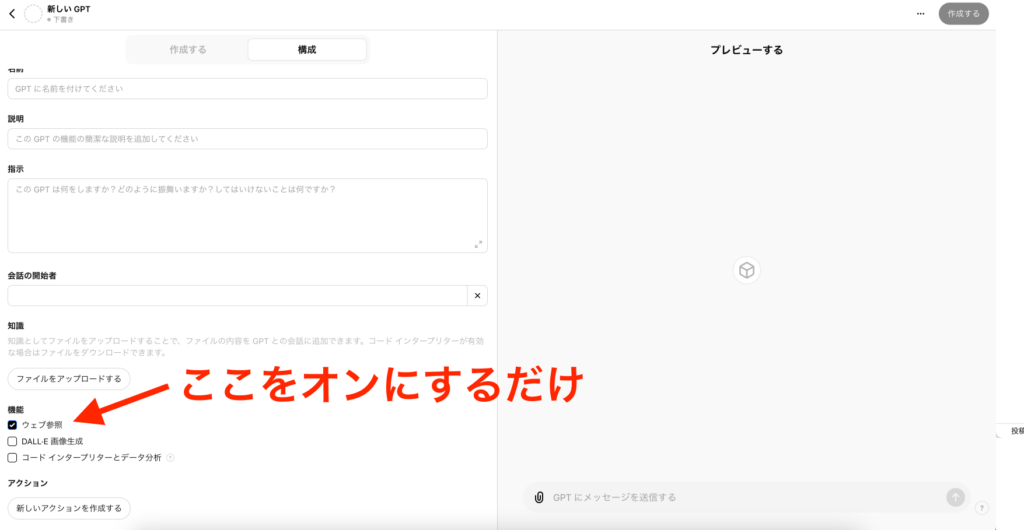Go back using the left chevron arrow

tap(12, 14)
